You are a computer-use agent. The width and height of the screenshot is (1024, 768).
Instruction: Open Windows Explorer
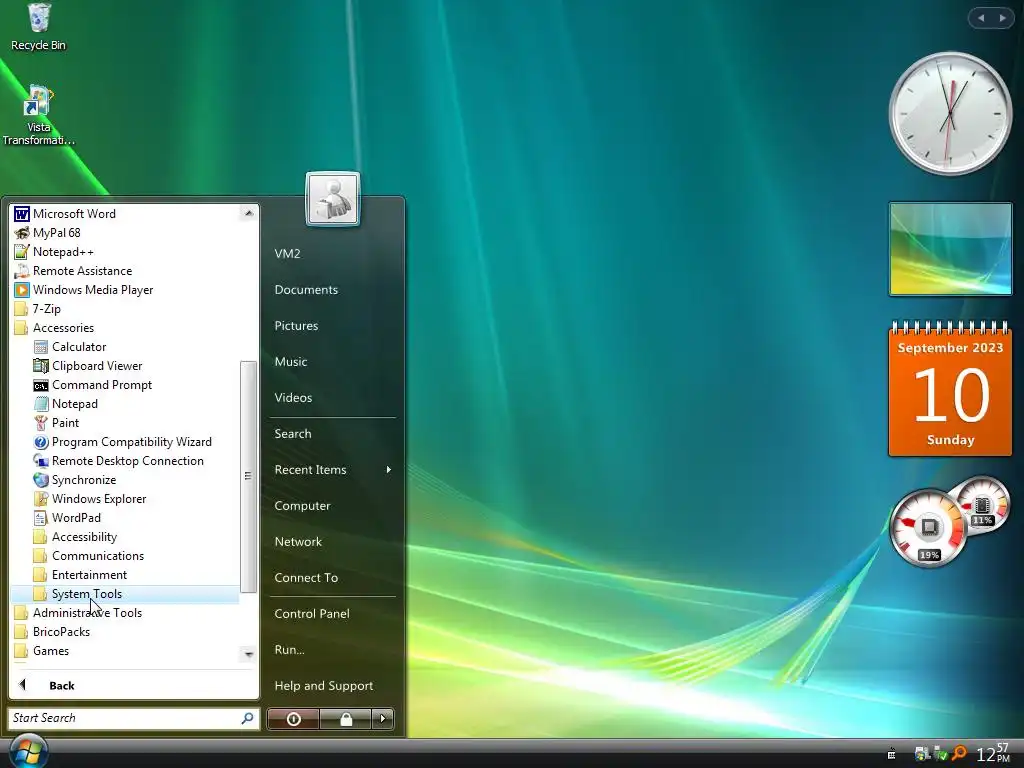[x=90, y=498]
